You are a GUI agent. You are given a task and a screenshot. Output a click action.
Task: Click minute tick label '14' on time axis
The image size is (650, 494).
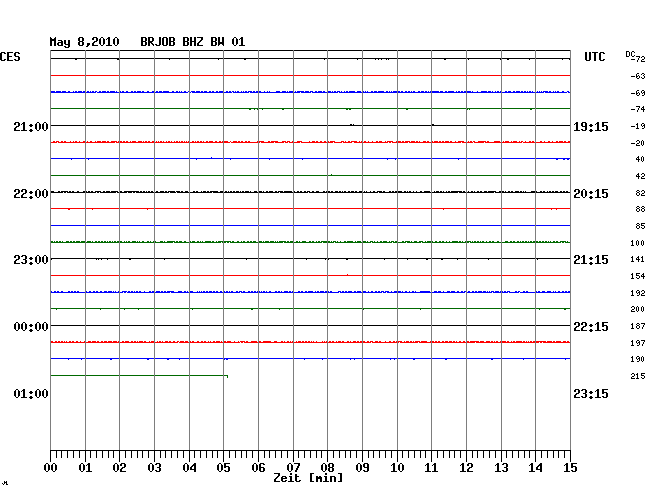click(x=535, y=468)
